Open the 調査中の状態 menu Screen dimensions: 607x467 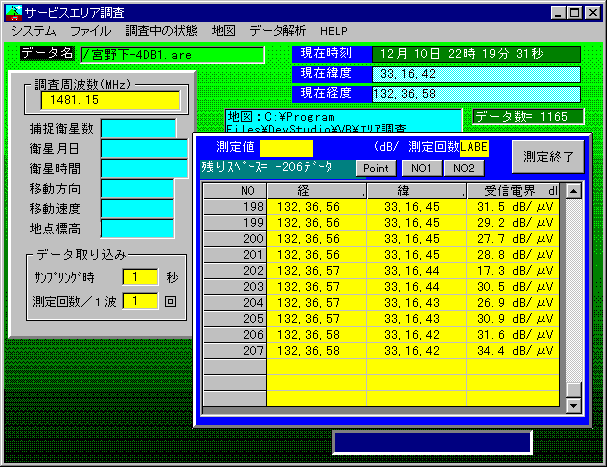(161, 31)
